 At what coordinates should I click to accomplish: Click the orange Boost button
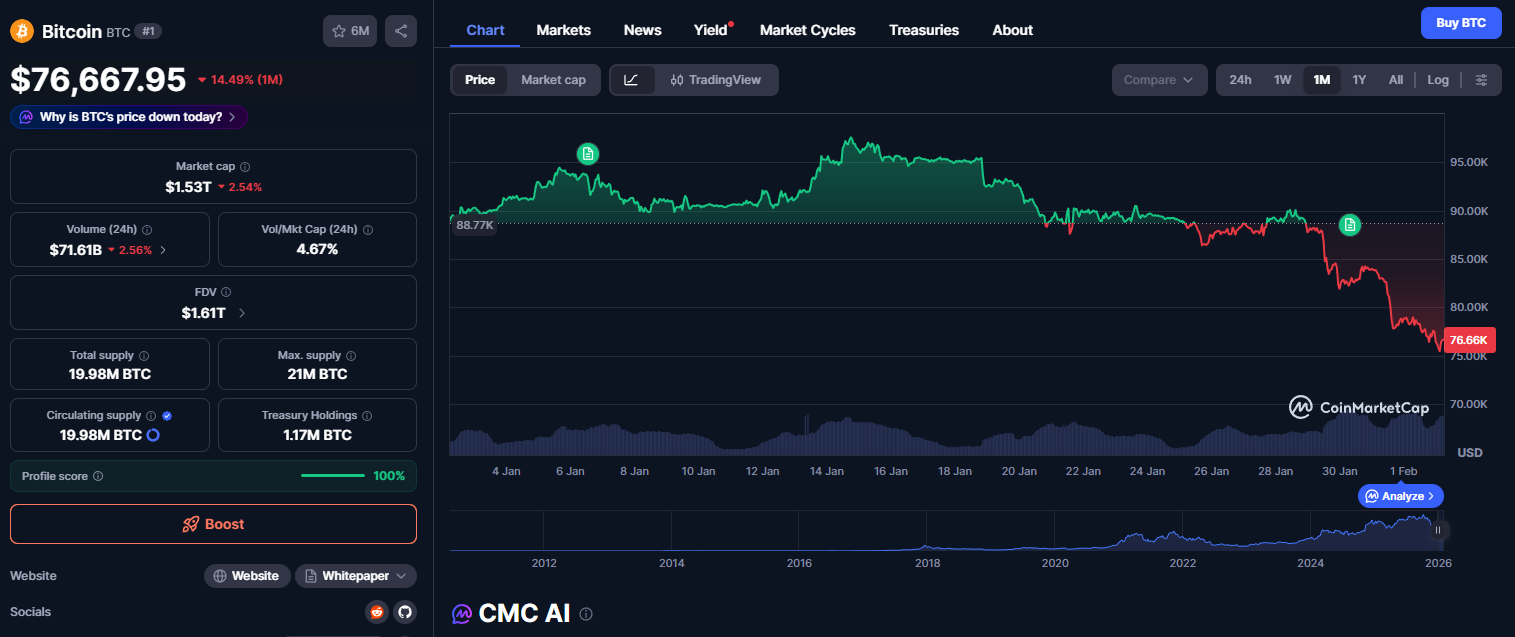213,524
